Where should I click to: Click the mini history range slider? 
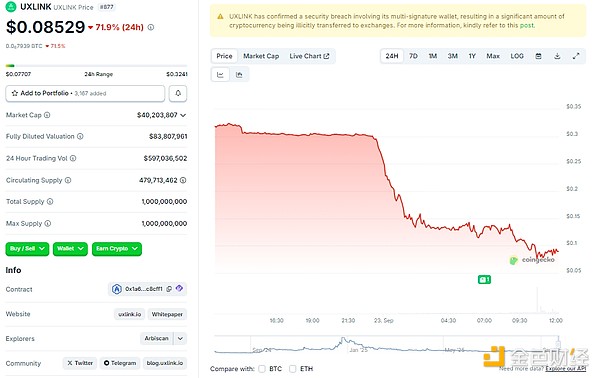click(386, 344)
